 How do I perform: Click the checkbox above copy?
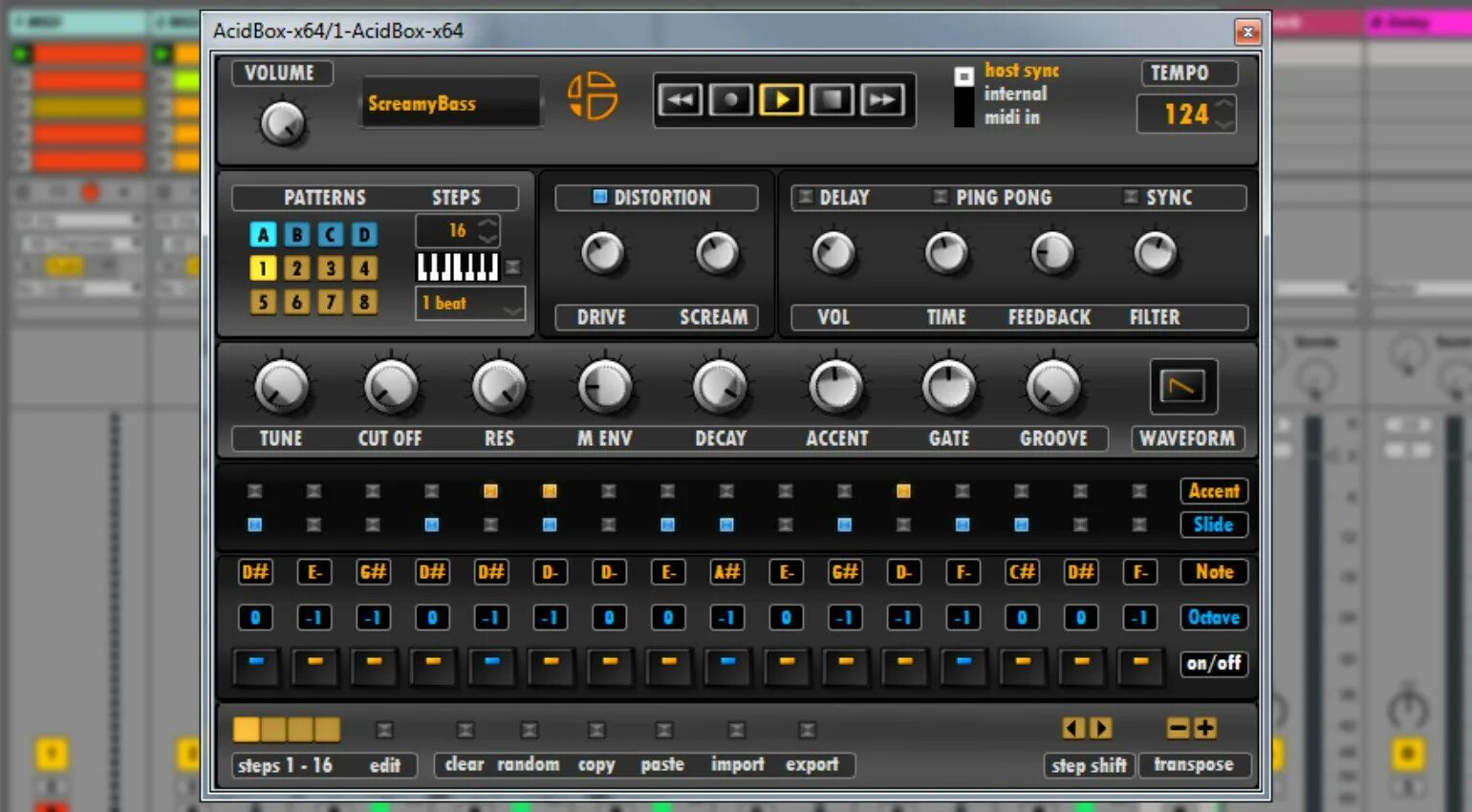(x=596, y=730)
